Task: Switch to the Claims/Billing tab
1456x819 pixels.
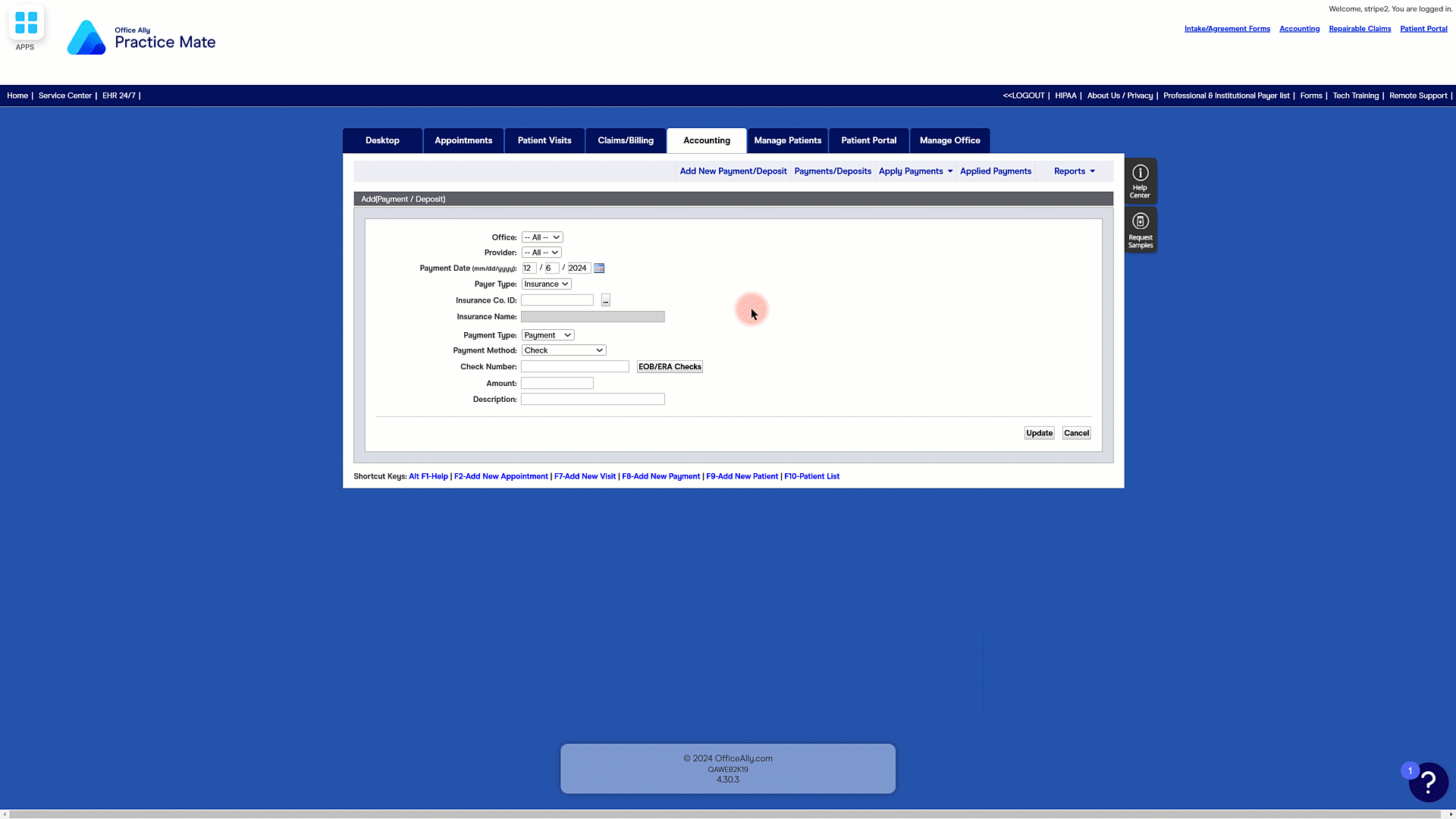Action: click(625, 140)
